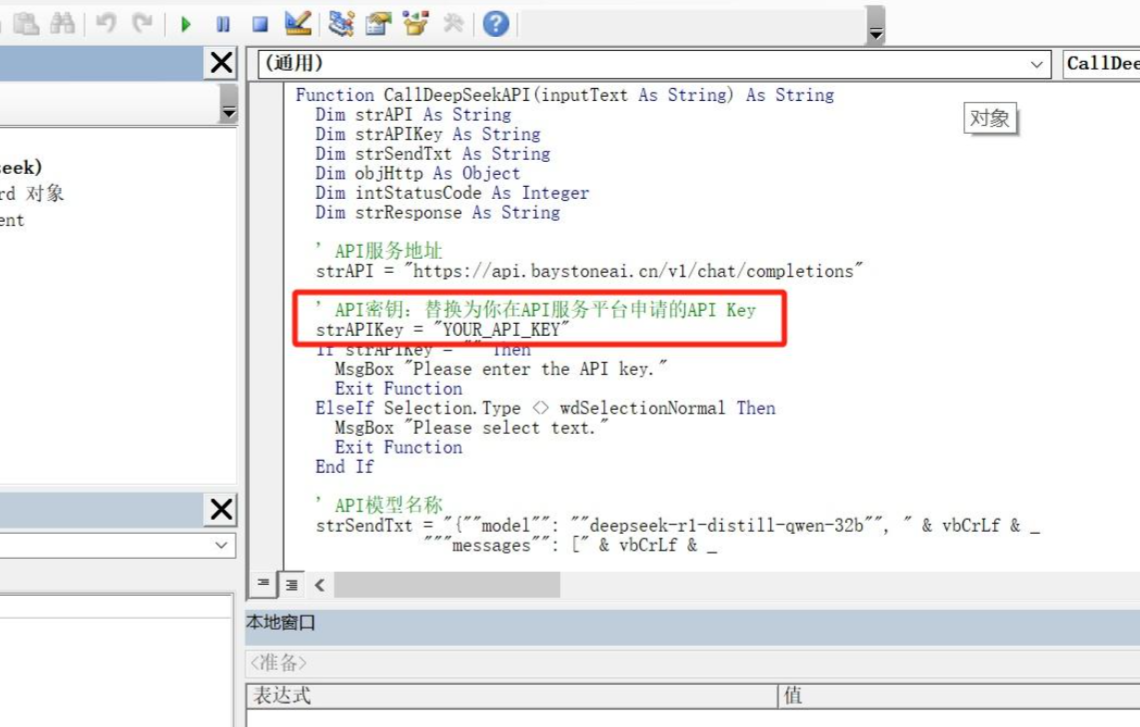1140x727 pixels.
Task: Switch to Procedure View button
Action: point(263,583)
